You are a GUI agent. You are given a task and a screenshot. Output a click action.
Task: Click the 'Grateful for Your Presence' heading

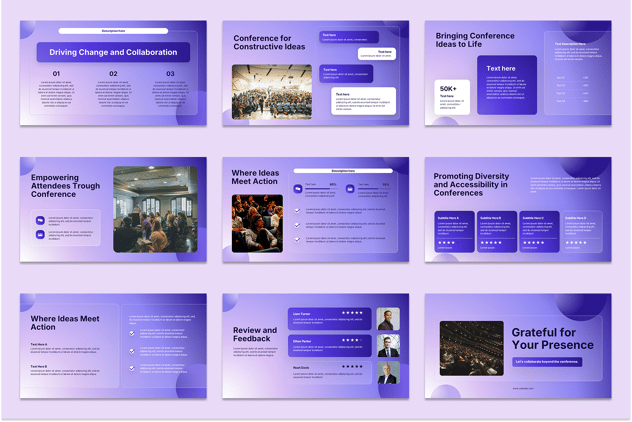click(x=552, y=338)
